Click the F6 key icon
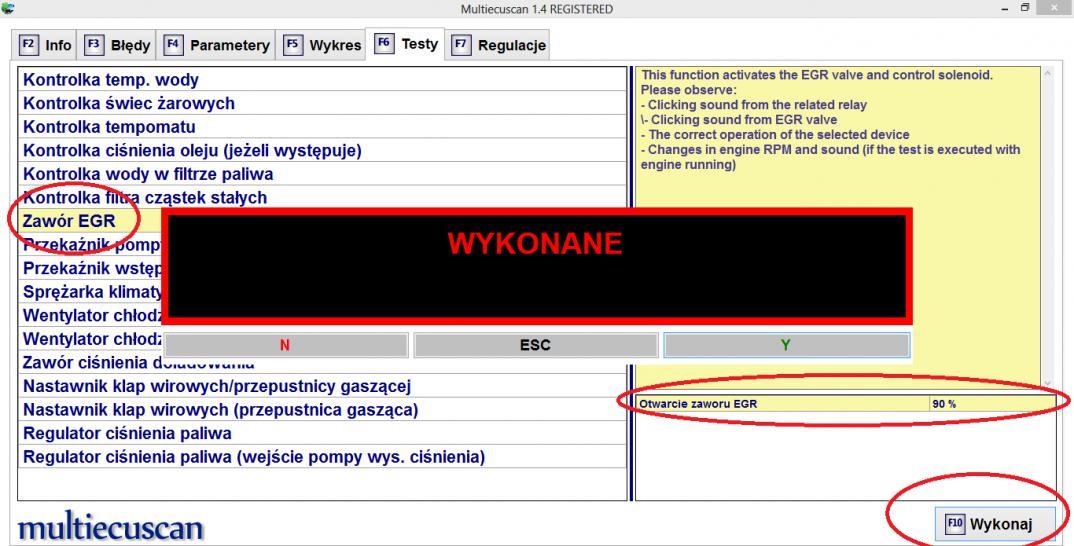The image size is (1074, 546). (x=384, y=43)
